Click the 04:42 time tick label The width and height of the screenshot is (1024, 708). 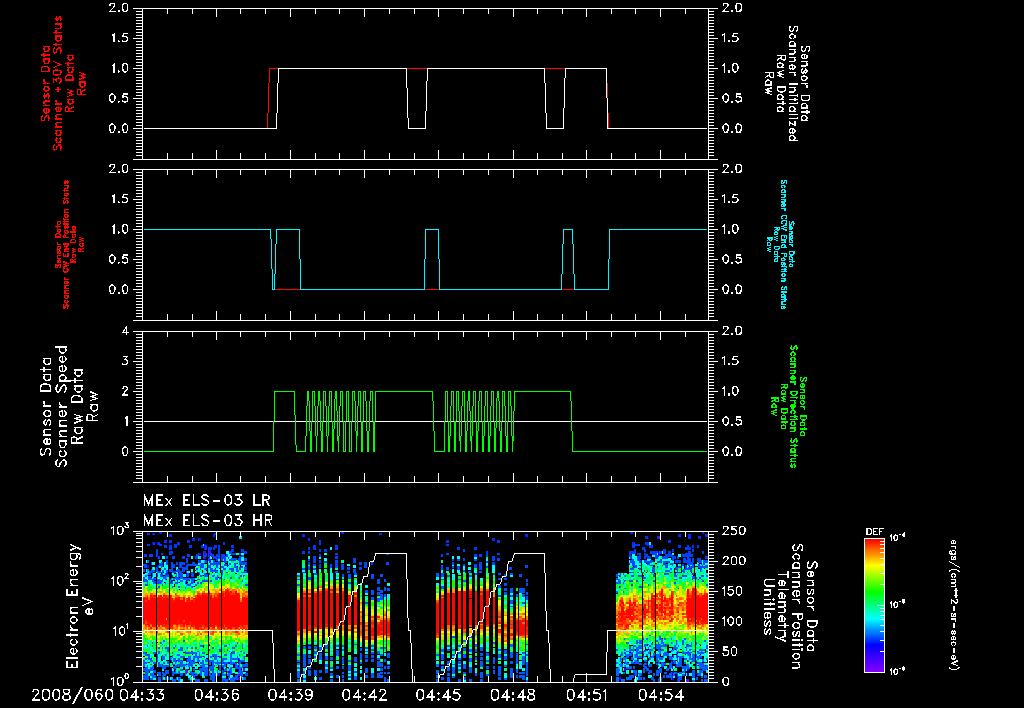pos(366,695)
